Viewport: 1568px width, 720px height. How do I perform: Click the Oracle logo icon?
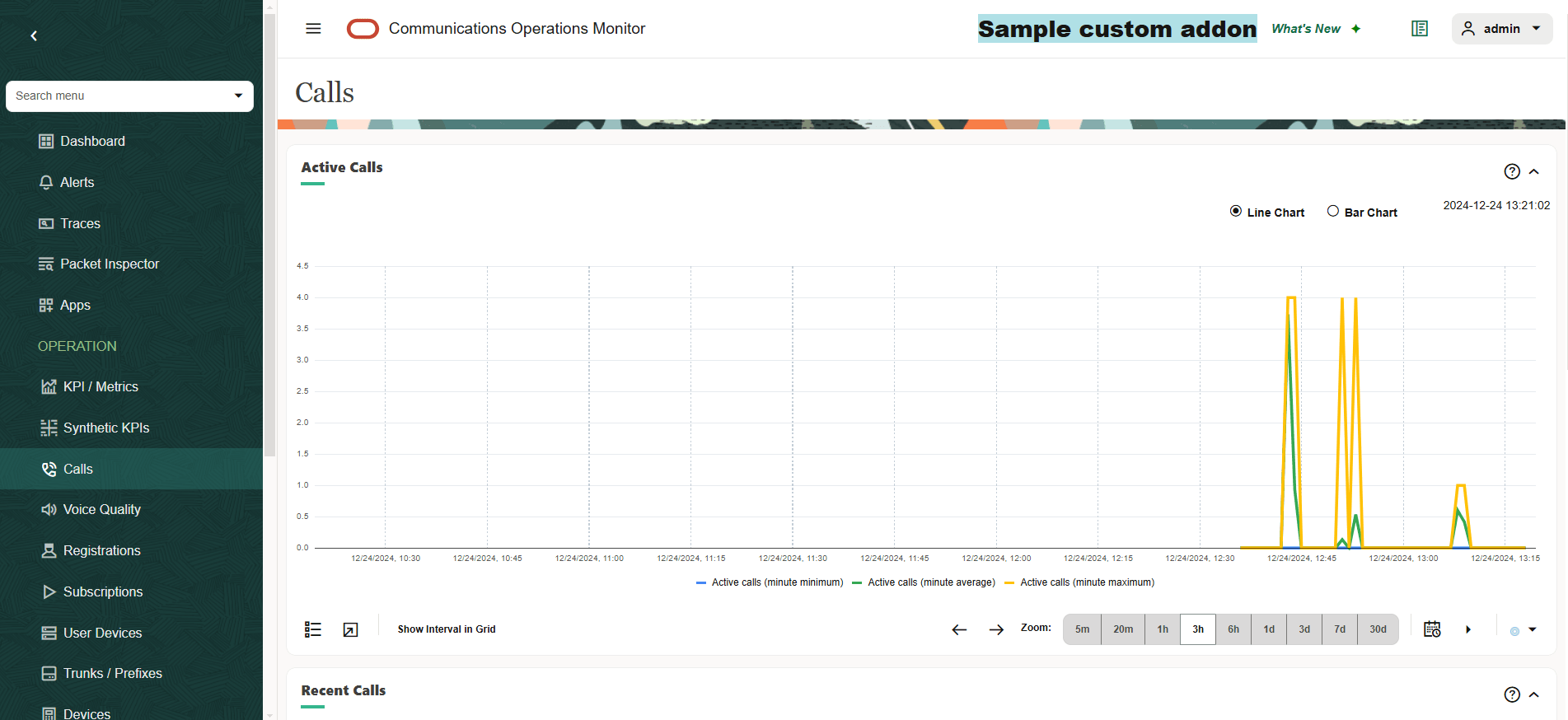point(363,29)
